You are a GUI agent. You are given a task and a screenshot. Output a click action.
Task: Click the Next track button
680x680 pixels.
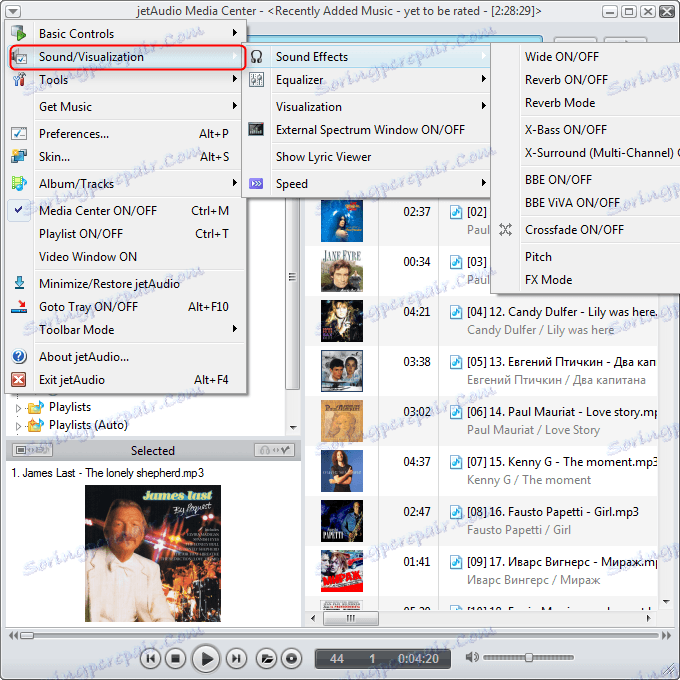(x=236, y=659)
